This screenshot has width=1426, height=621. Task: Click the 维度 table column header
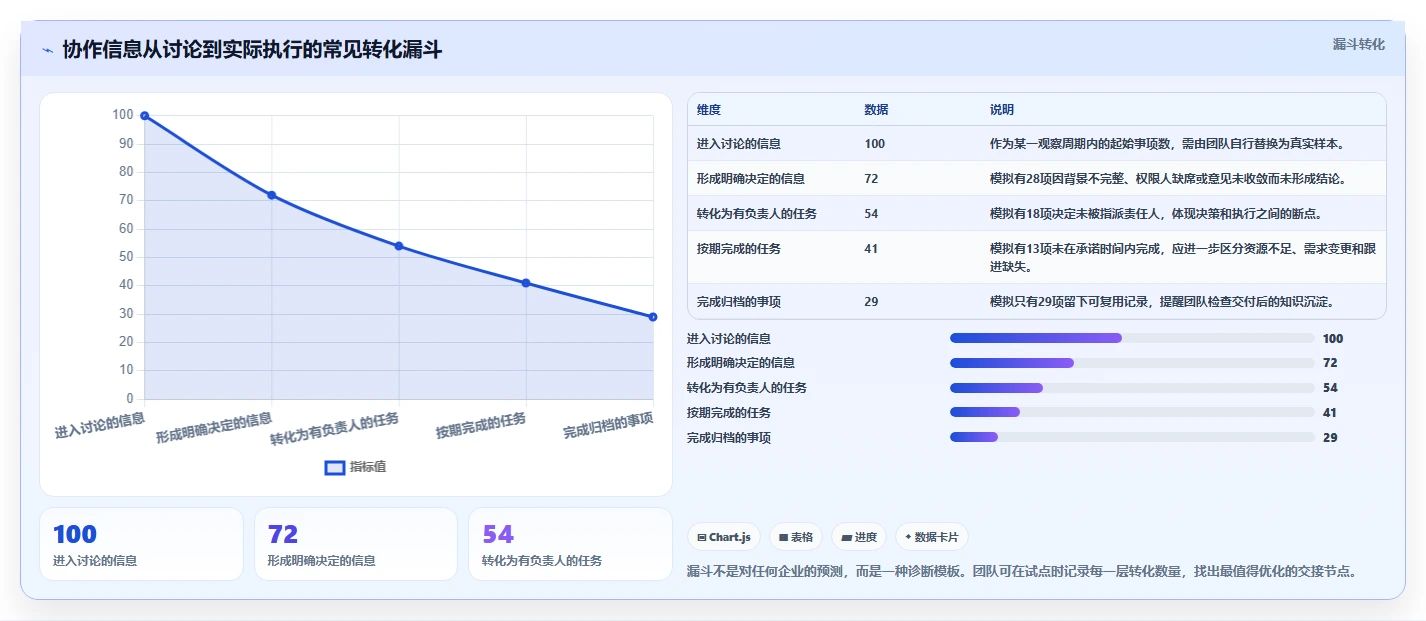(709, 110)
